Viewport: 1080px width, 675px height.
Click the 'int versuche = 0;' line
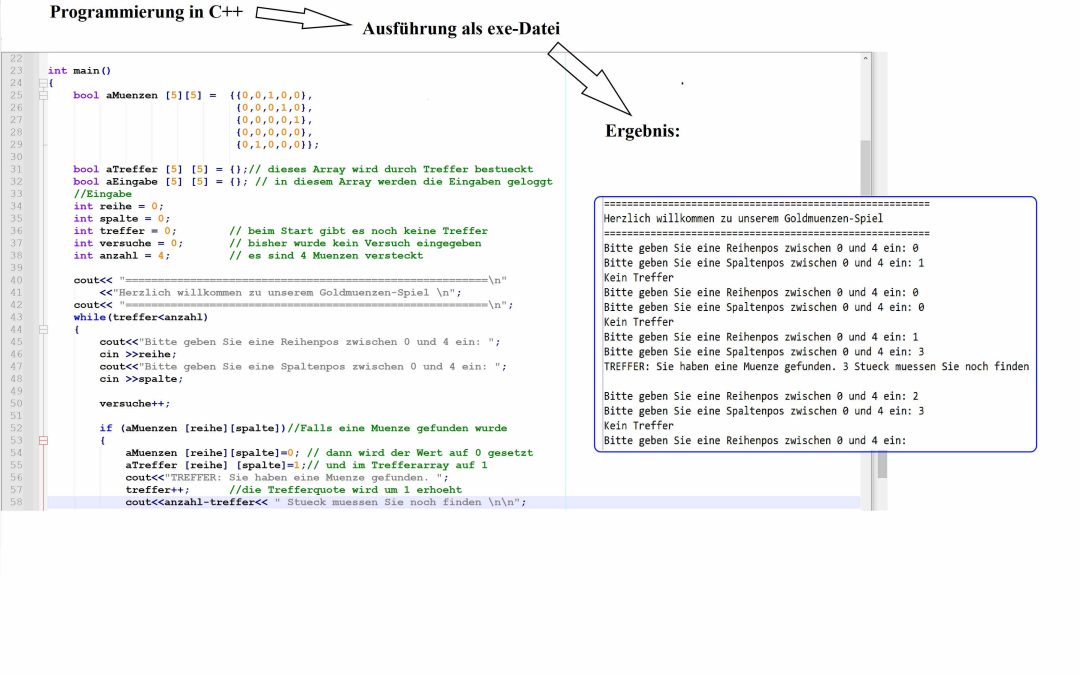[x=128, y=243]
